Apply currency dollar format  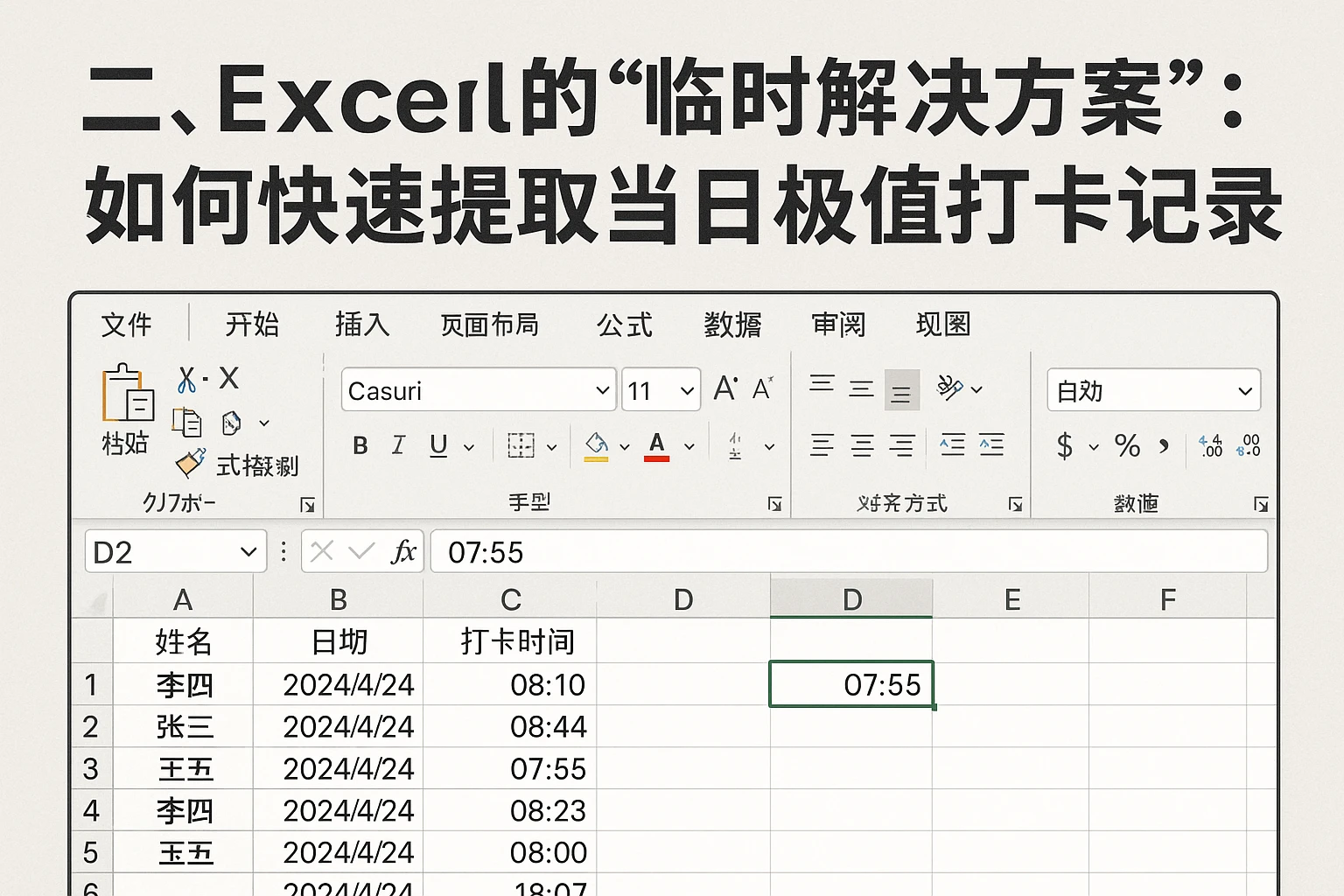tap(1065, 446)
